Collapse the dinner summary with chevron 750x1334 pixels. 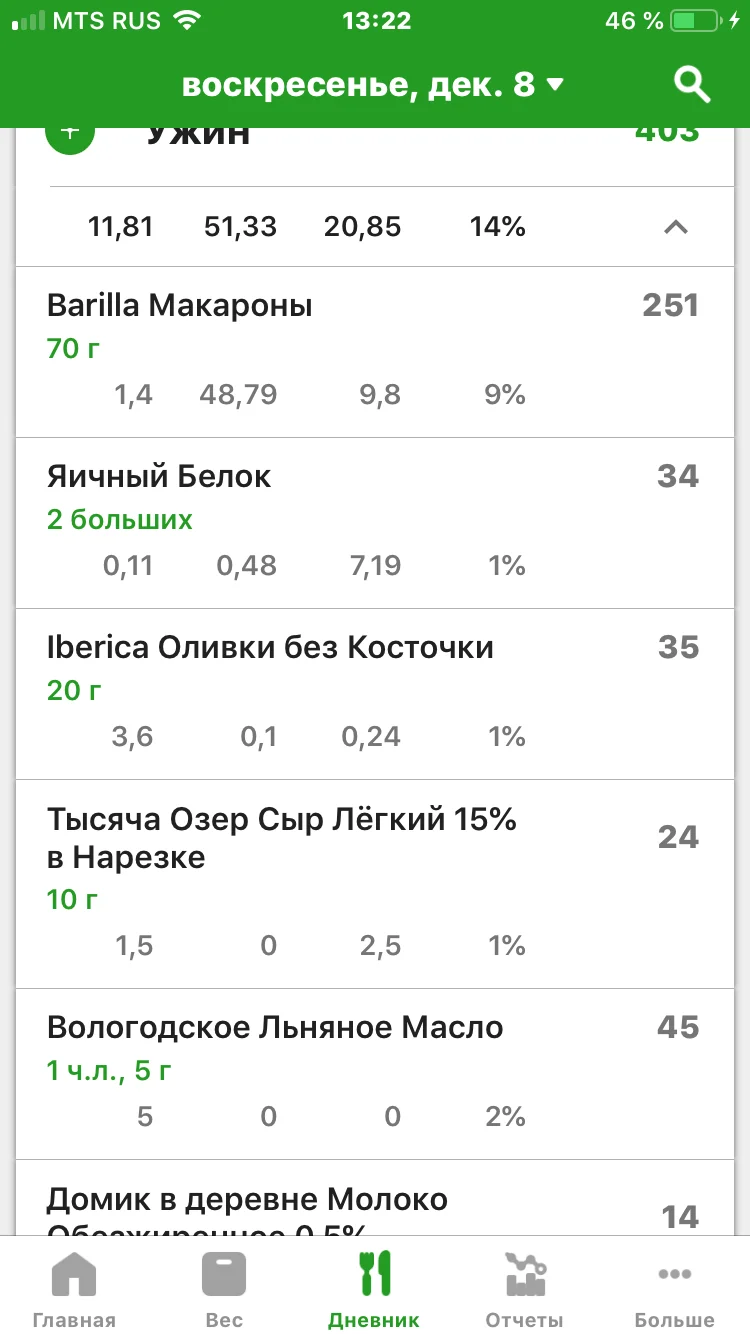tap(676, 227)
